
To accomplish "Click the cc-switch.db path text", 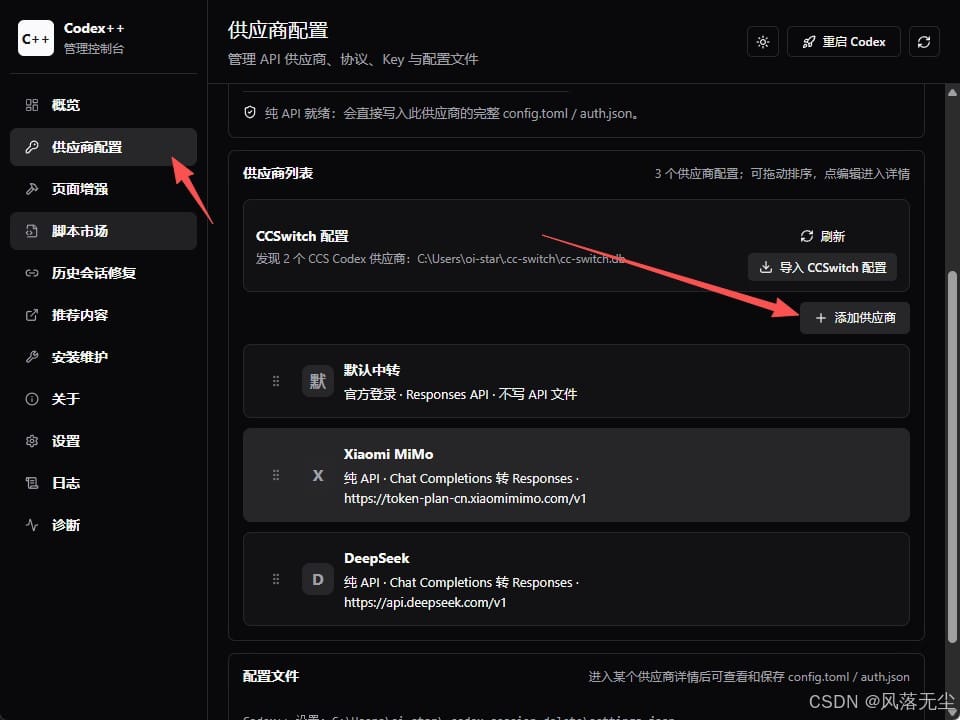I will (x=520, y=258).
